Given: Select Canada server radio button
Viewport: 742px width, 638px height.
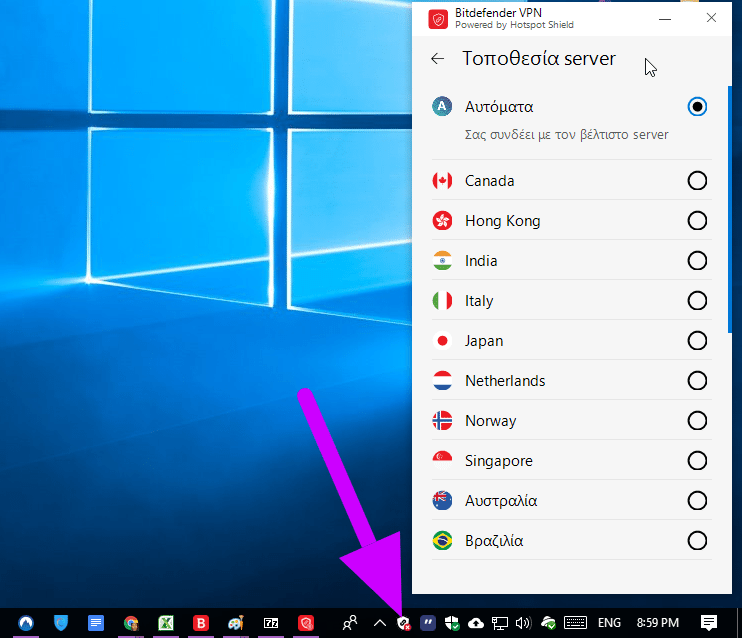Looking at the screenshot, I should pyautogui.click(x=697, y=181).
